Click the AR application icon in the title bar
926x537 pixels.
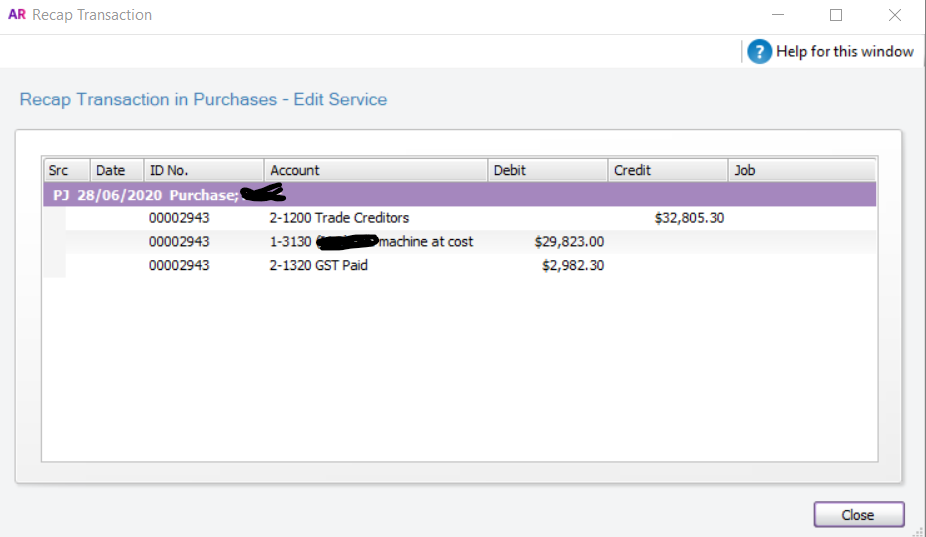(17, 15)
